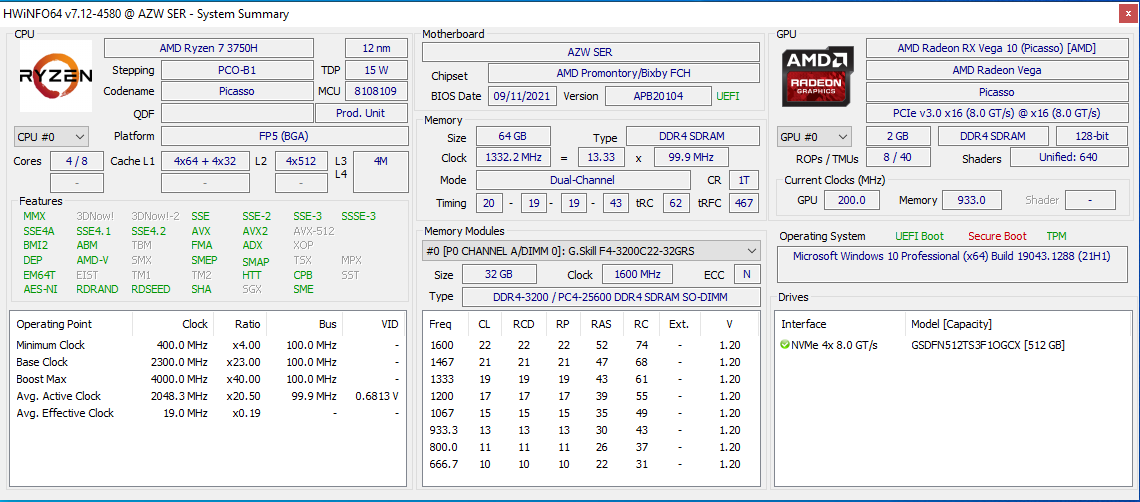
Task: Click the ROPs / TMUs 8 / 40 value
Action: tap(898, 157)
